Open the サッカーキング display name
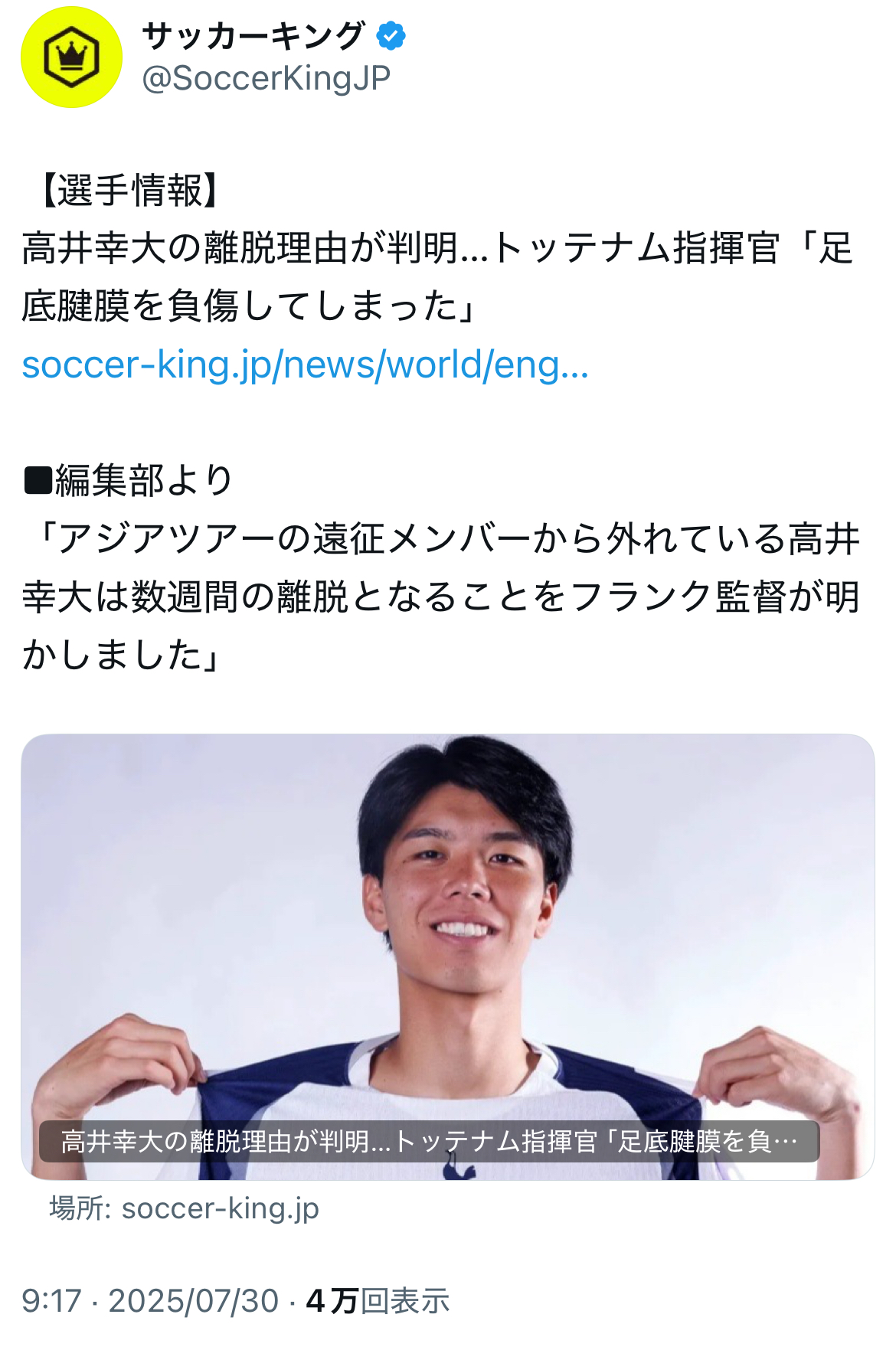The image size is (896, 1347). 253,36
